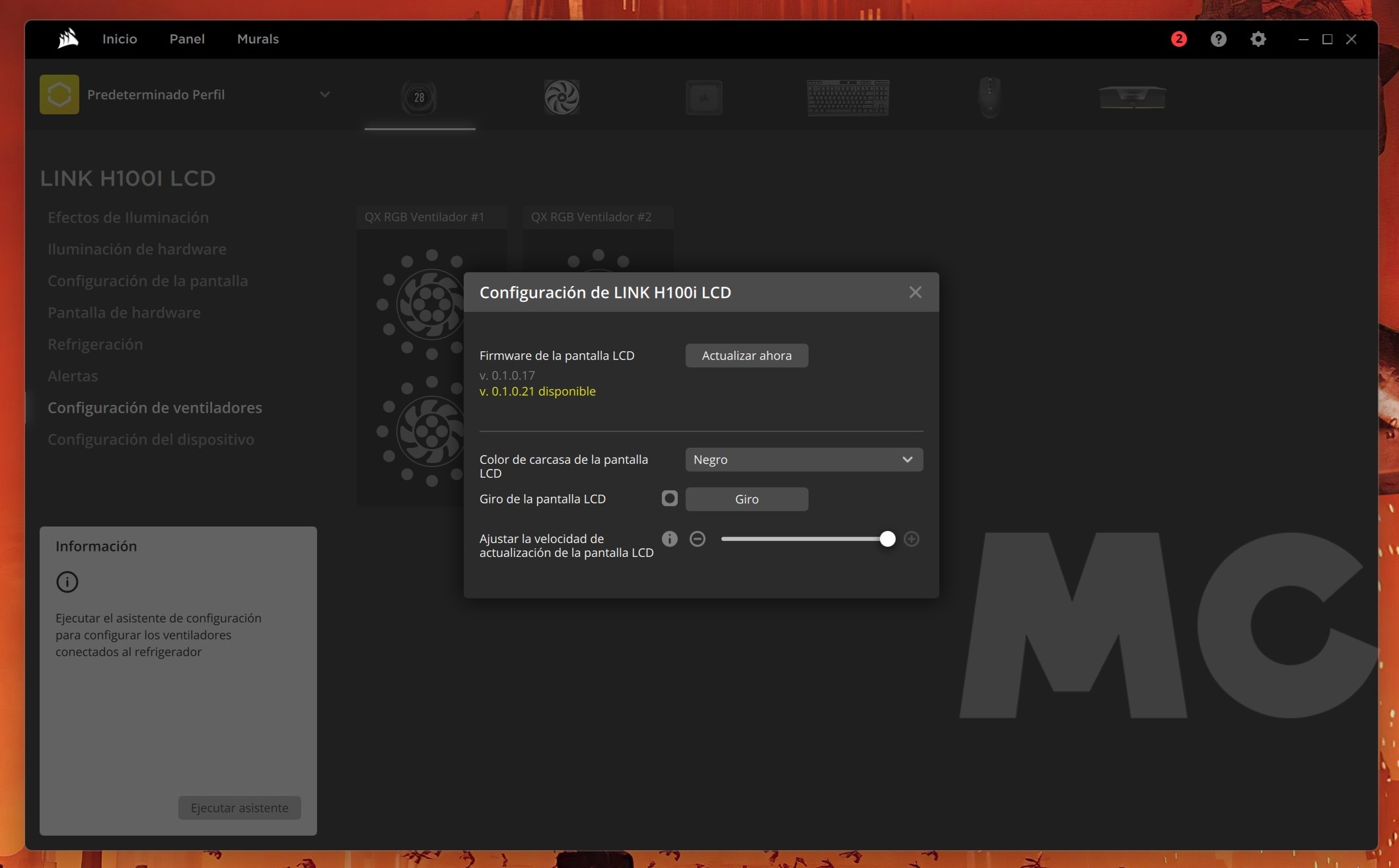Viewport: 1399px width, 868px height.
Task: Click the Corsair sails logo icon
Action: pyautogui.click(x=67, y=39)
